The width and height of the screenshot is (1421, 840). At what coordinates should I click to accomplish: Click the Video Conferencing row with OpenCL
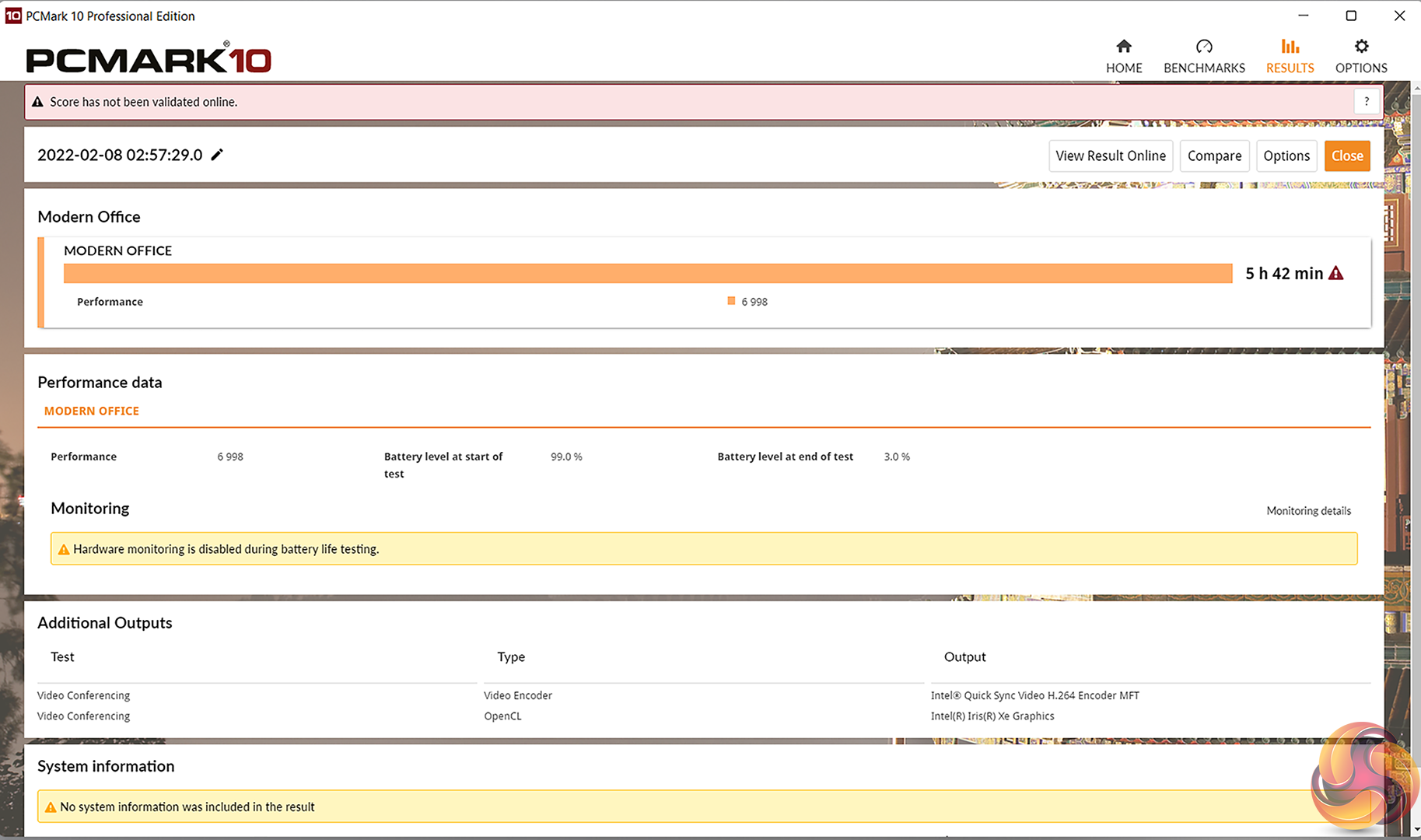tap(83, 716)
